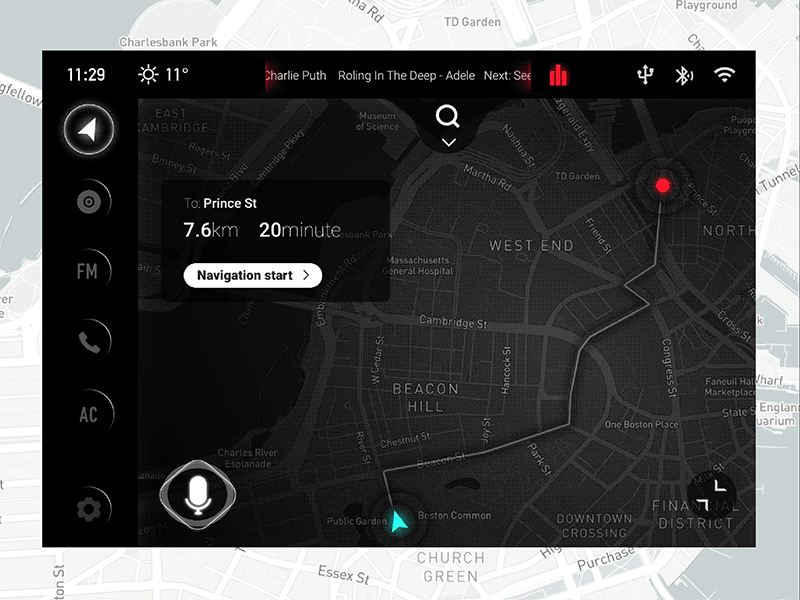Open AC climate controls from the sidebar
This screenshot has height=600, width=800.
pyautogui.click(x=88, y=411)
